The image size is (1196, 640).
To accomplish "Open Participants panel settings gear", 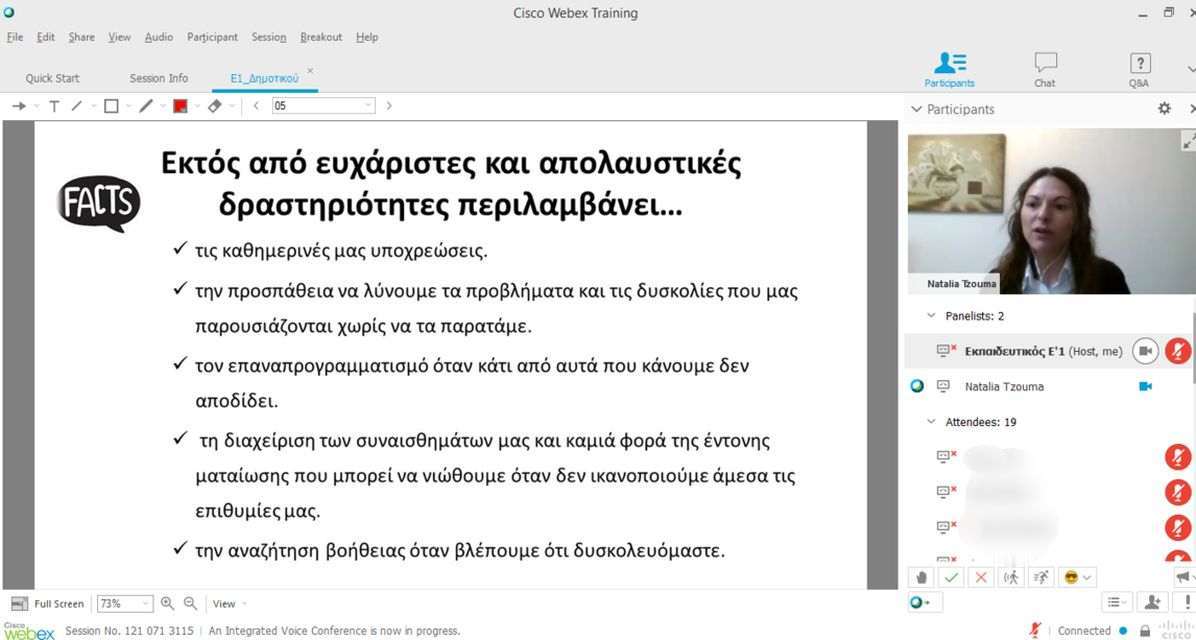I will pos(1164,108).
